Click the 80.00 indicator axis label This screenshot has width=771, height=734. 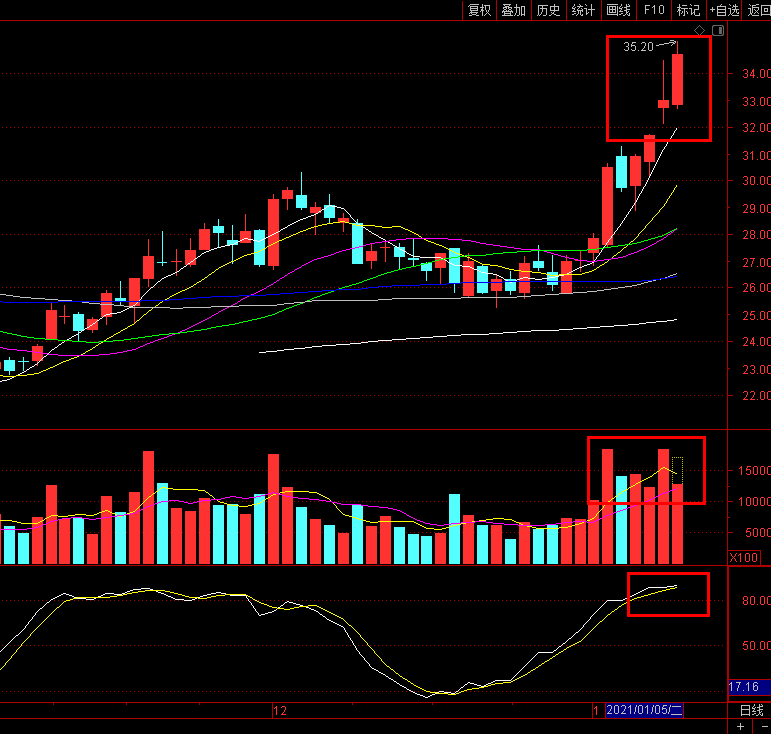(756, 601)
